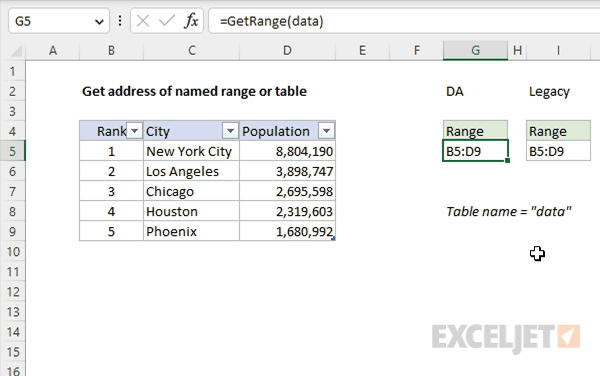Select the population cell 3,898,747

(x=287, y=171)
